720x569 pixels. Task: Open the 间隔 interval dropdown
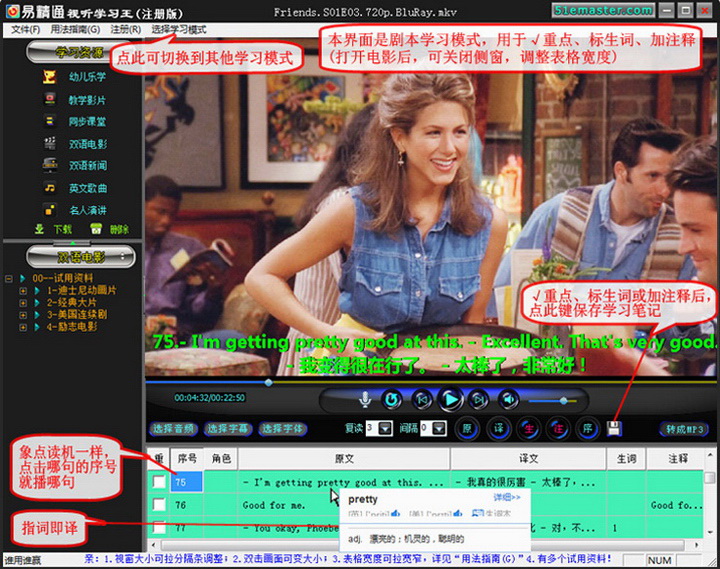click(x=439, y=428)
